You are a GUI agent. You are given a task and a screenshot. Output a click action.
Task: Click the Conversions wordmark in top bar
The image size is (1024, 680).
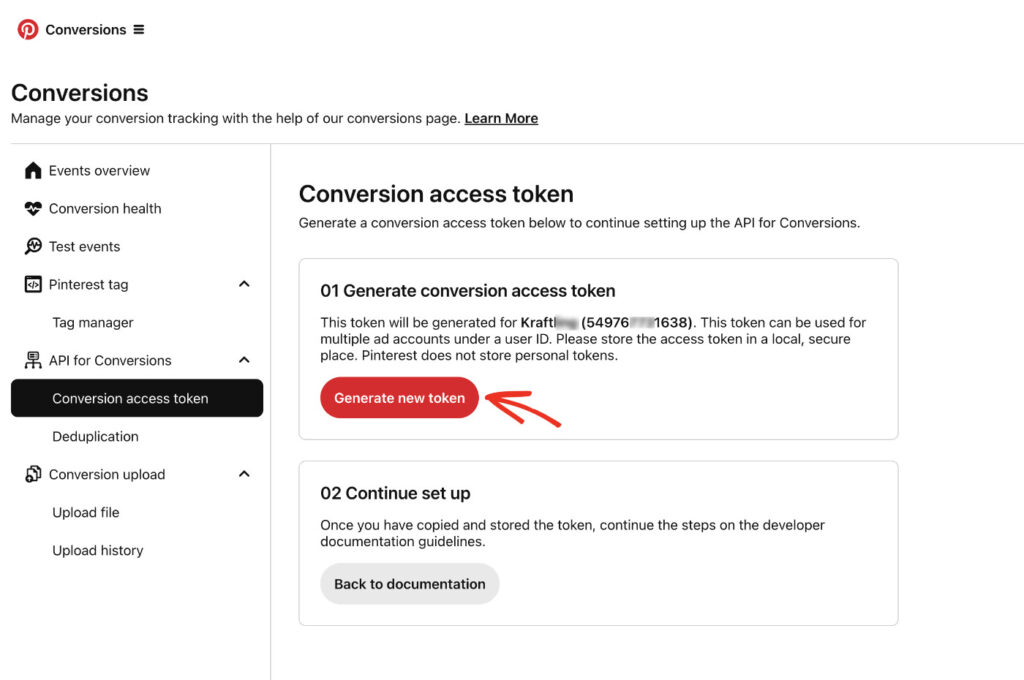click(86, 30)
